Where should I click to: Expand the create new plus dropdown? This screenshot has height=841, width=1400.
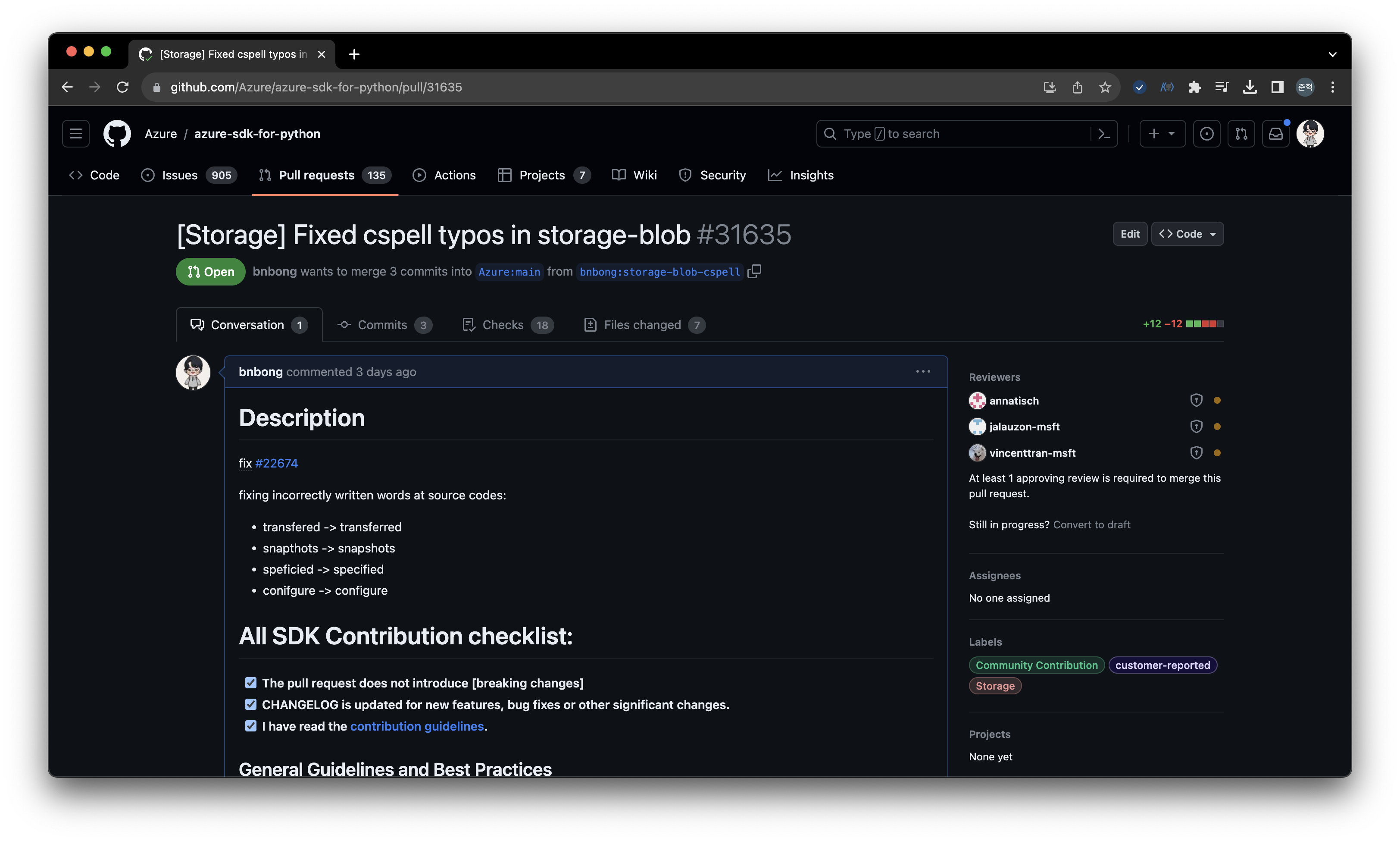1162,134
